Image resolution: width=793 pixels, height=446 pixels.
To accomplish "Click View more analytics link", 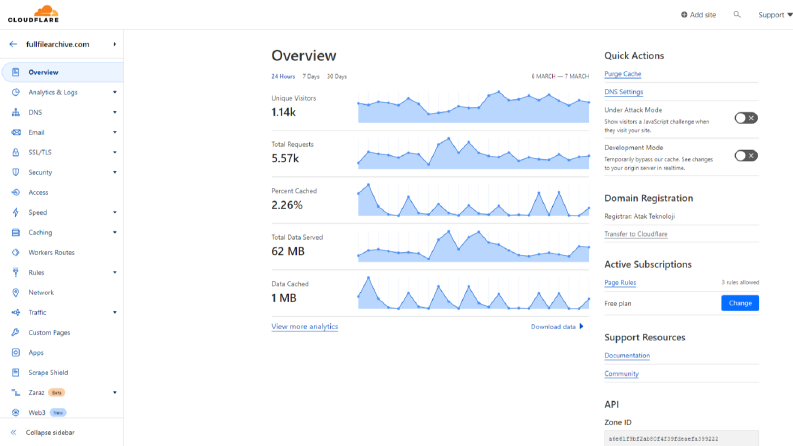I will [304, 327].
